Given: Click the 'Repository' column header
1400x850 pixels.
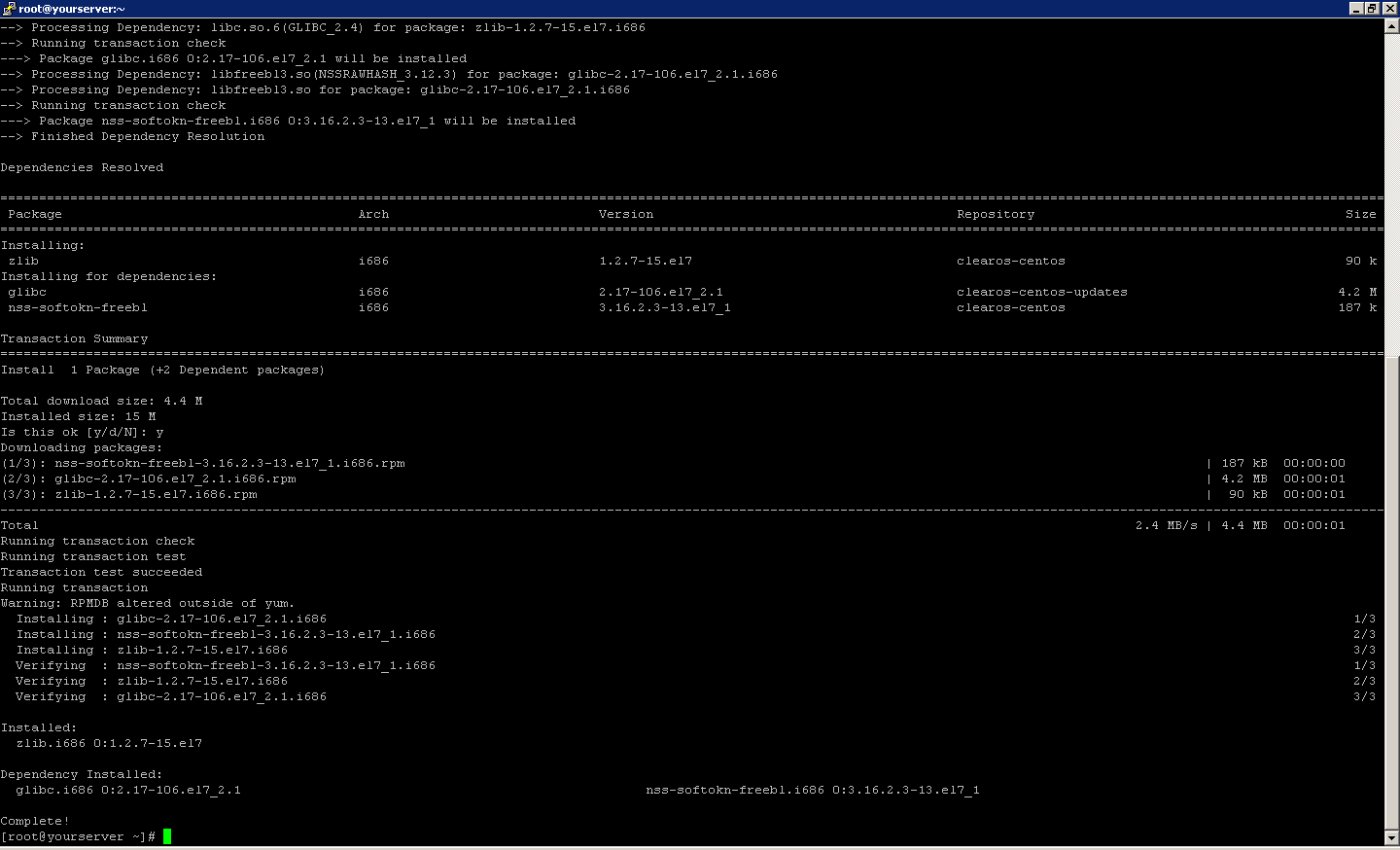Looking at the screenshot, I should pyautogui.click(x=996, y=214).
